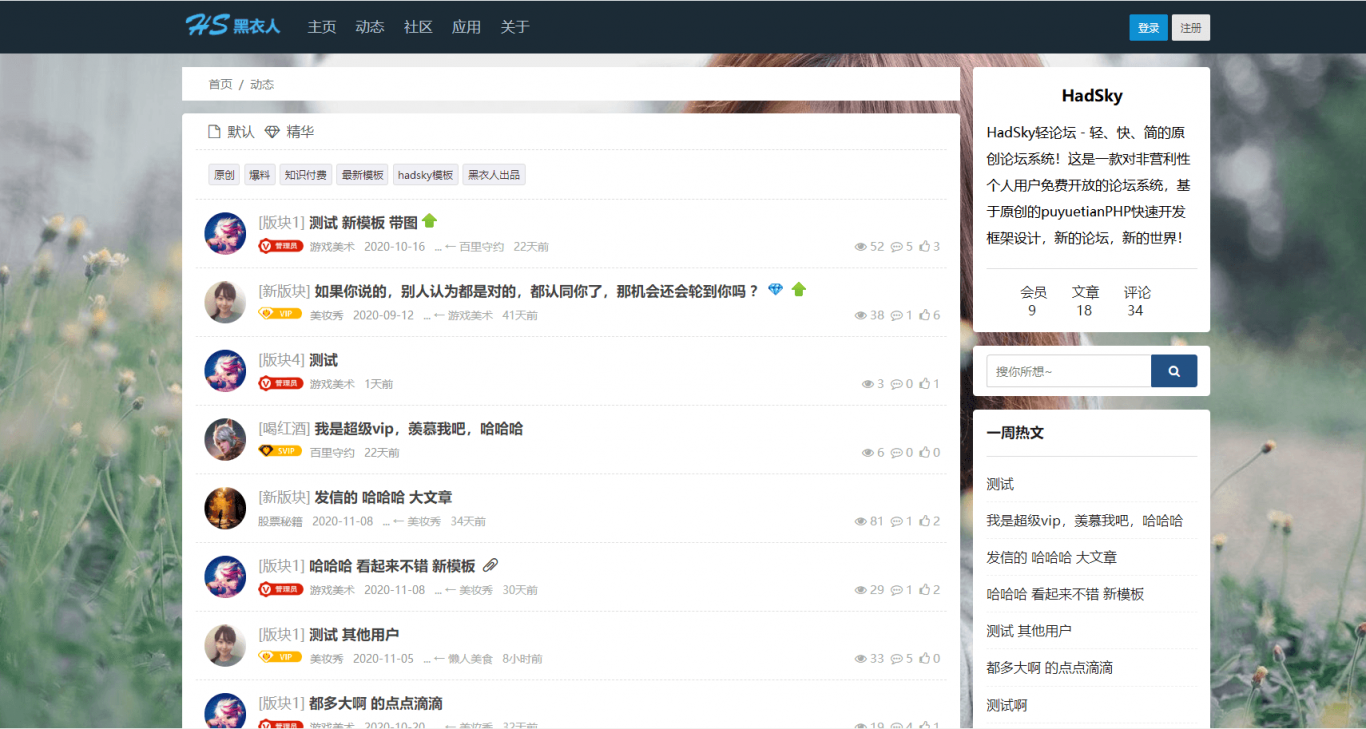Click the 文章 18 stat
The width and height of the screenshot is (1366, 729).
click(1085, 301)
